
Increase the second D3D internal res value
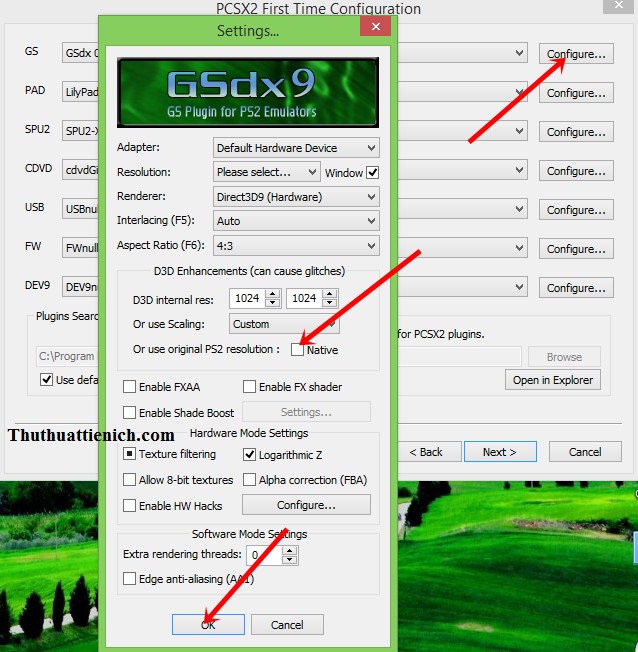pyautogui.click(x=329, y=294)
